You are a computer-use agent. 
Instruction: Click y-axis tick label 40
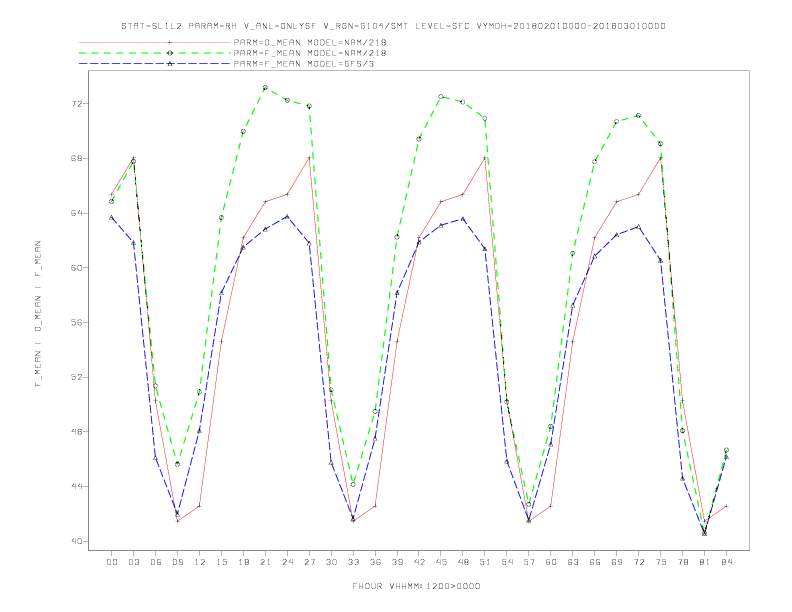(x=77, y=541)
